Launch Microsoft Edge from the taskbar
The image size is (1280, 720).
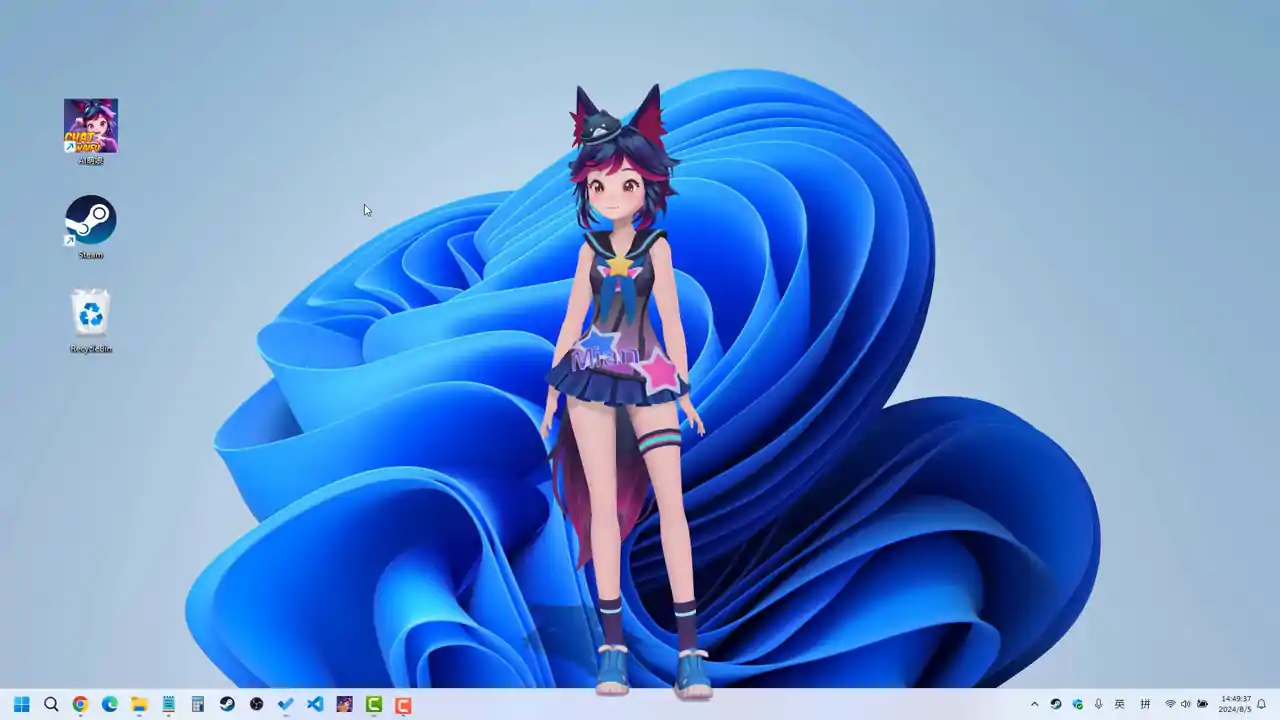click(110, 704)
